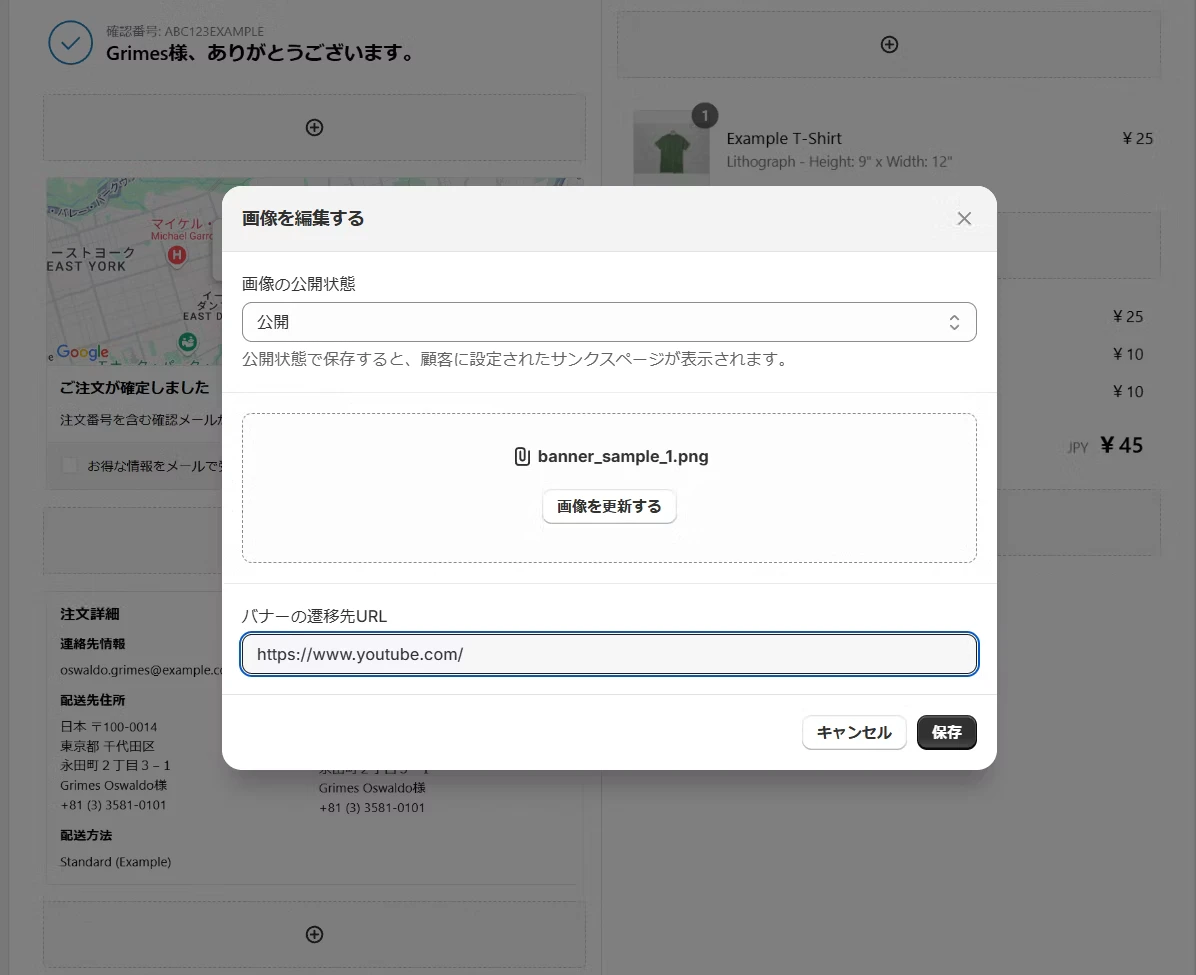Click the banner_sample_1.png file name
This screenshot has width=1196, height=975.
623,456
